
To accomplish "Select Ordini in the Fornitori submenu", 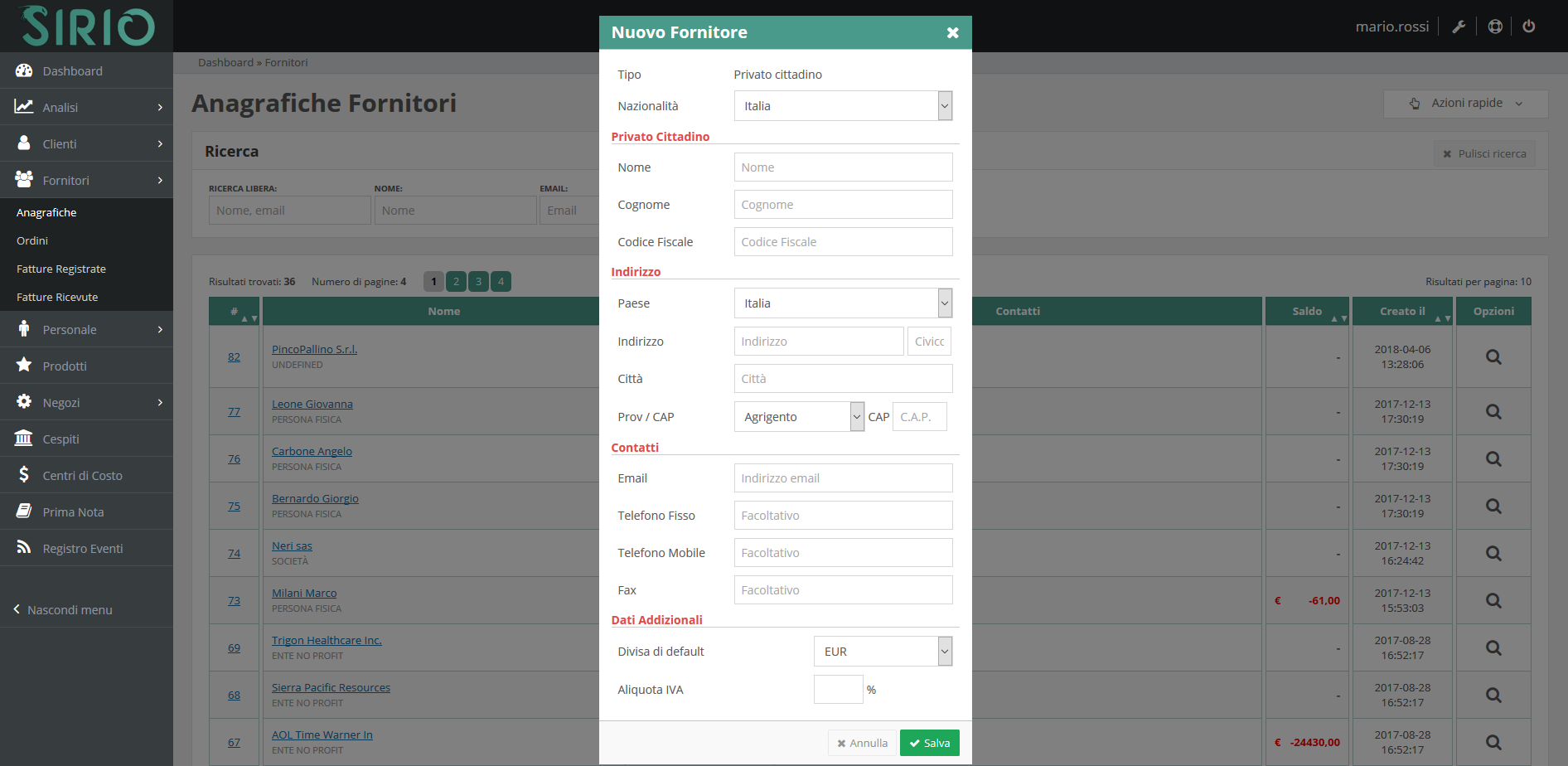I will [x=32, y=241].
